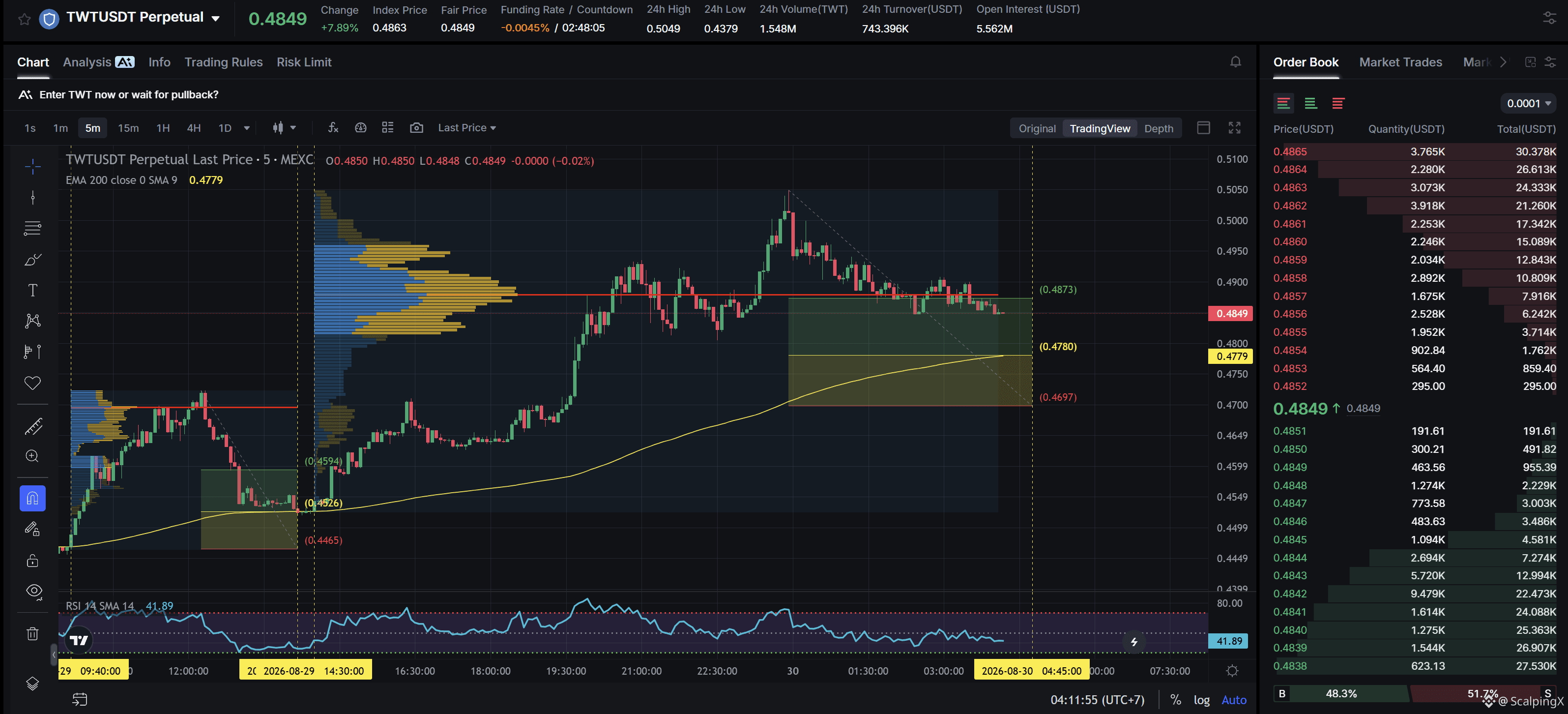Open the price alert bell icon
1568x714 pixels.
1236,62
